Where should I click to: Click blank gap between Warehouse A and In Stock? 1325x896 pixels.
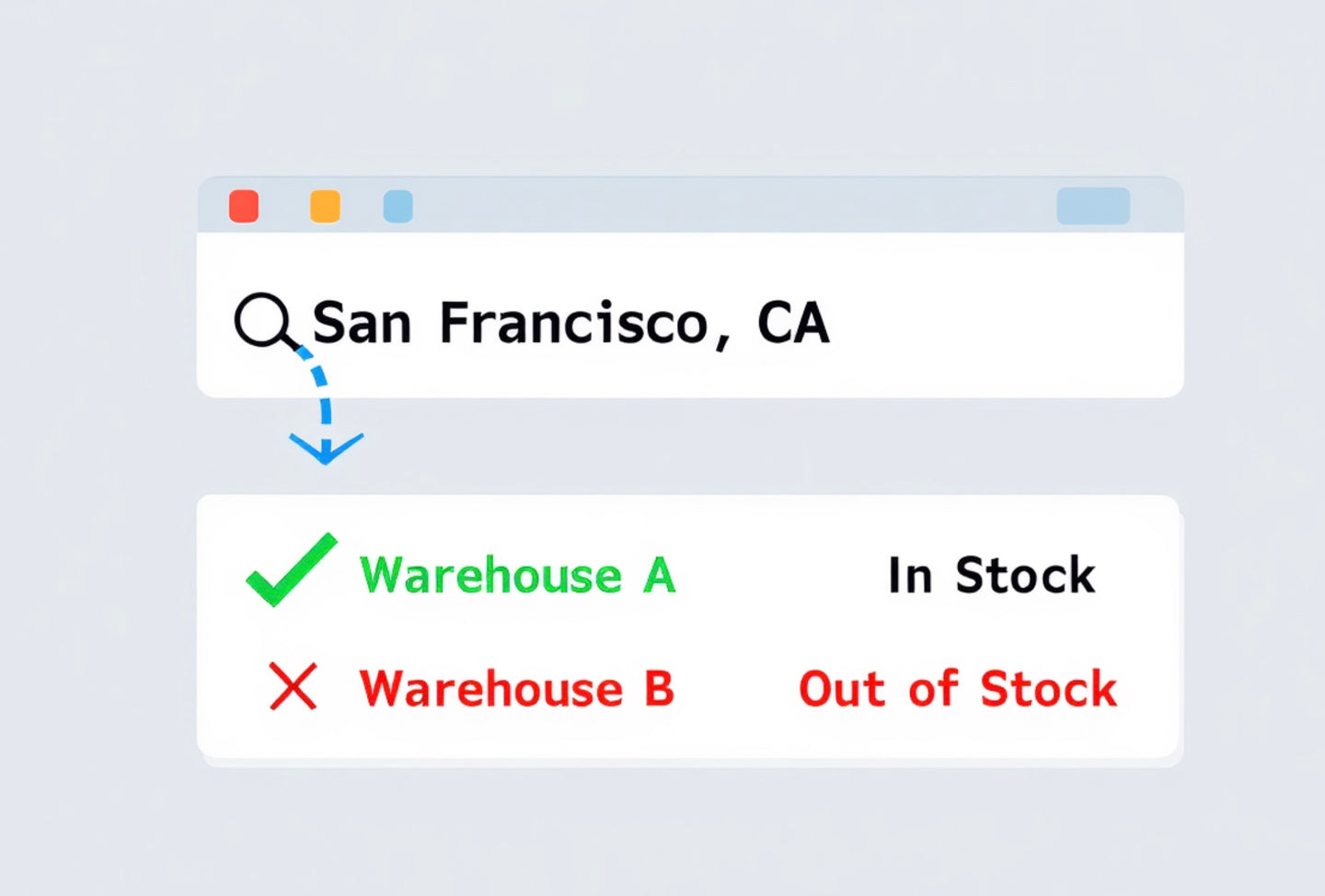click(x=782, y=576)
